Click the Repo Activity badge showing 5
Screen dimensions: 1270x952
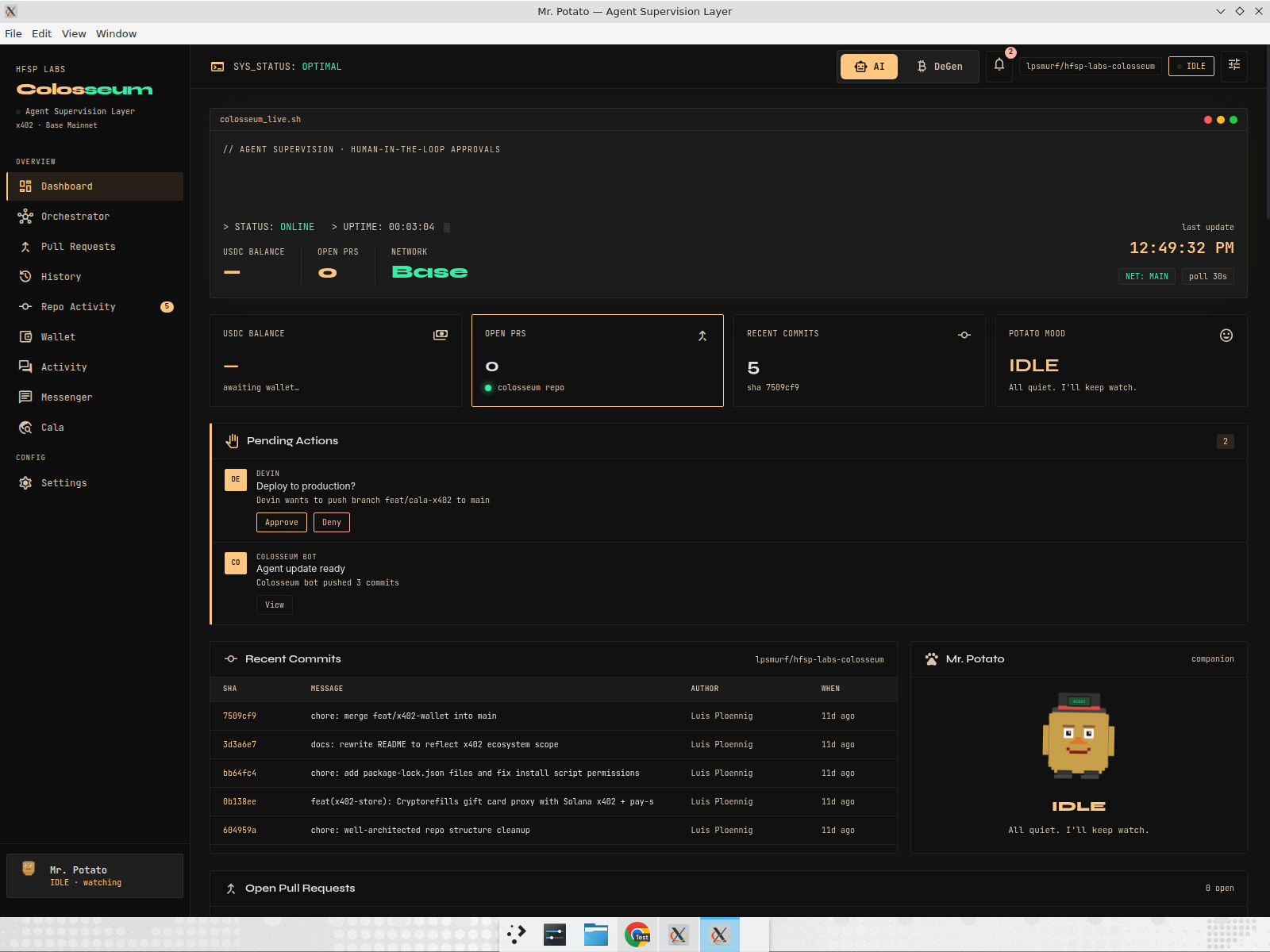point(167,307)
